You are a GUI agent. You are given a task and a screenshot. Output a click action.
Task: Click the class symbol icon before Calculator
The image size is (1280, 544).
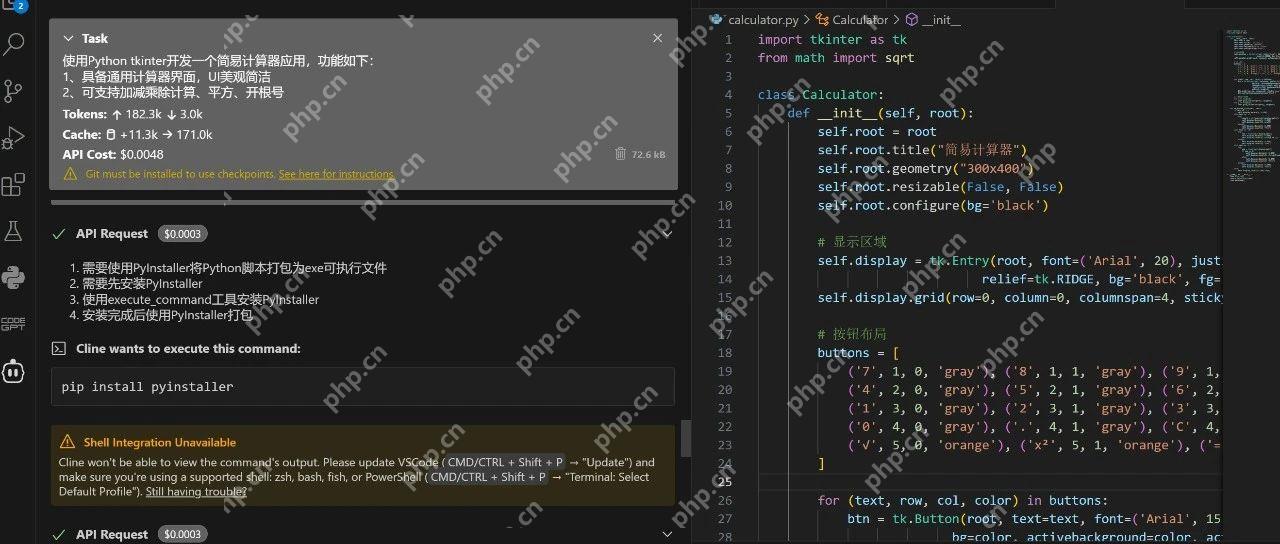[x=823, y=19]
